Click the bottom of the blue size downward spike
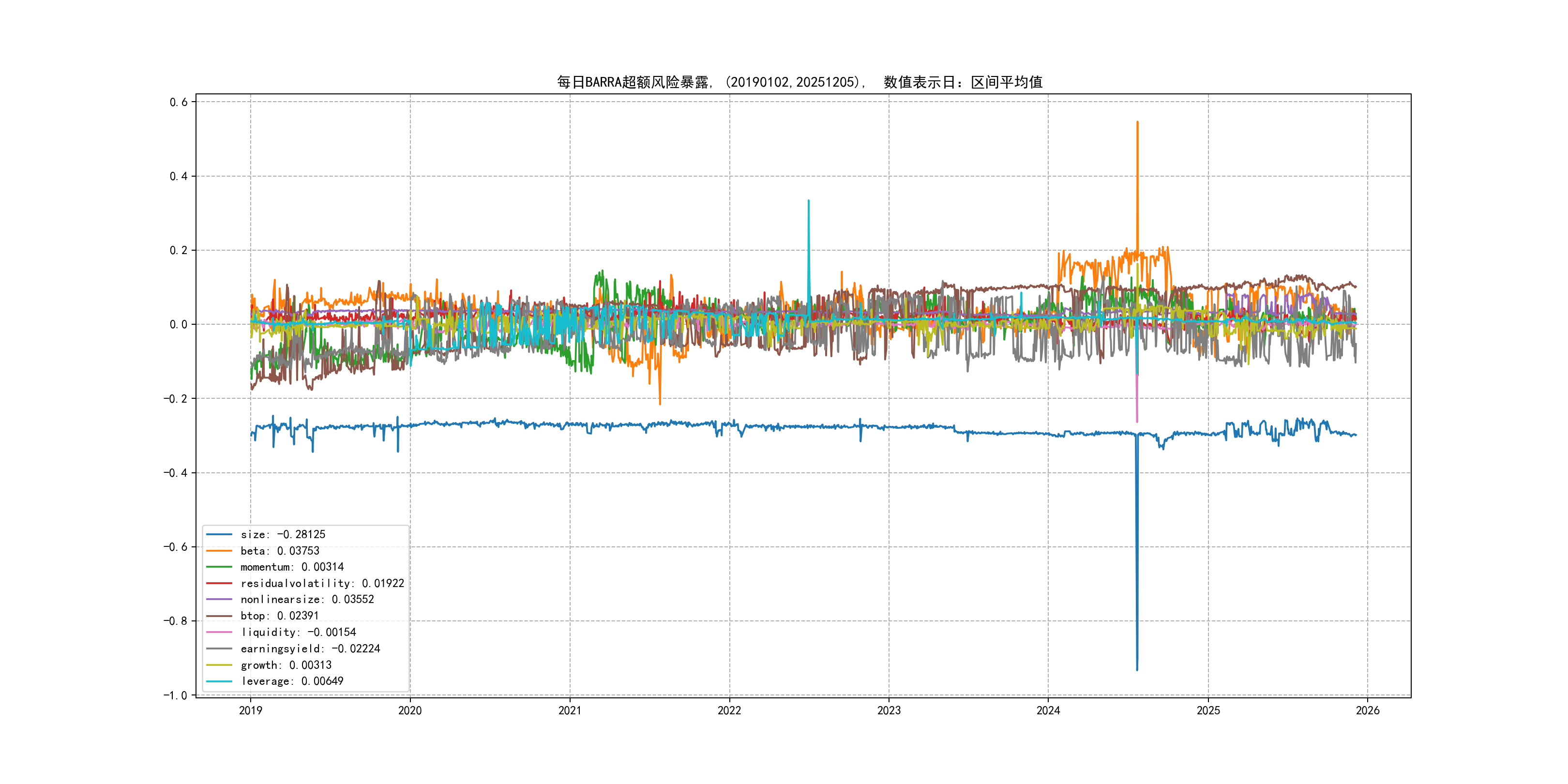The height and width of the screenshot is (784, 1568). (1137, 670)
